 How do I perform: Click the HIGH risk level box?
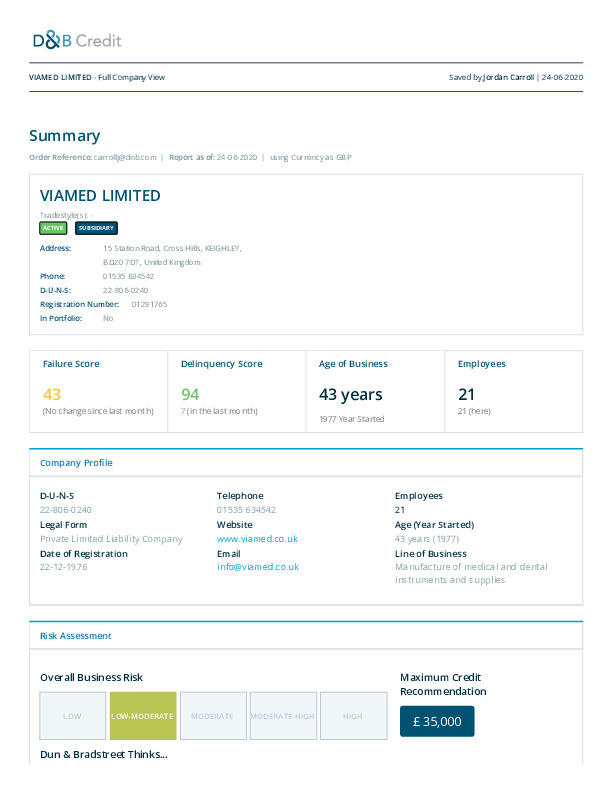pyautogui.click(x=353, y=716)
